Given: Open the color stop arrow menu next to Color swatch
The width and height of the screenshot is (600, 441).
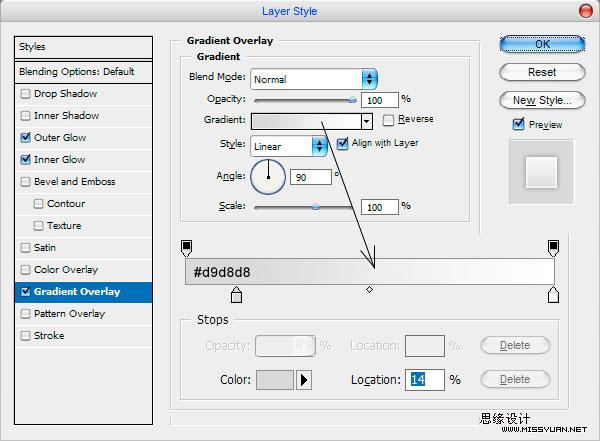Looking at the screenshot, I should click(x=304, y=380).
